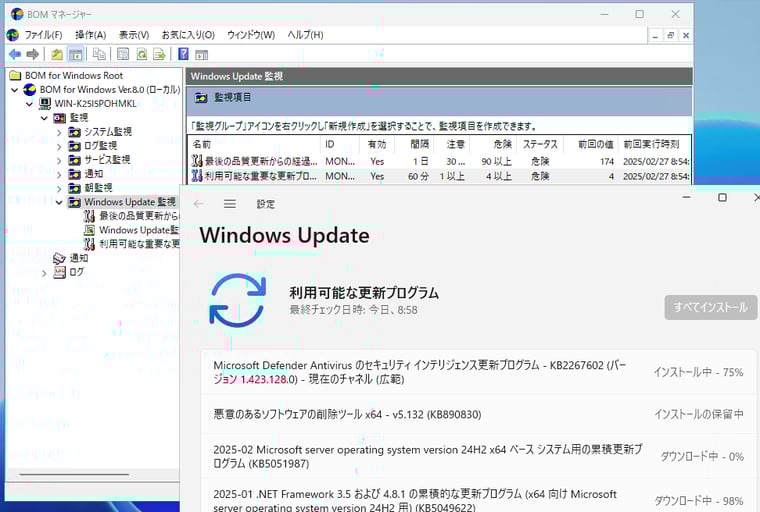760x512 pixels.
Task: Click the BOM for Windows Root folder icon
Action: coord(16,76)
